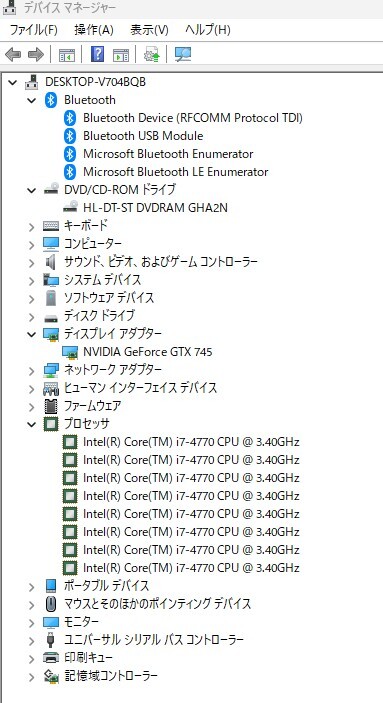Collapse the Bluetooth category

pos(31,100)
